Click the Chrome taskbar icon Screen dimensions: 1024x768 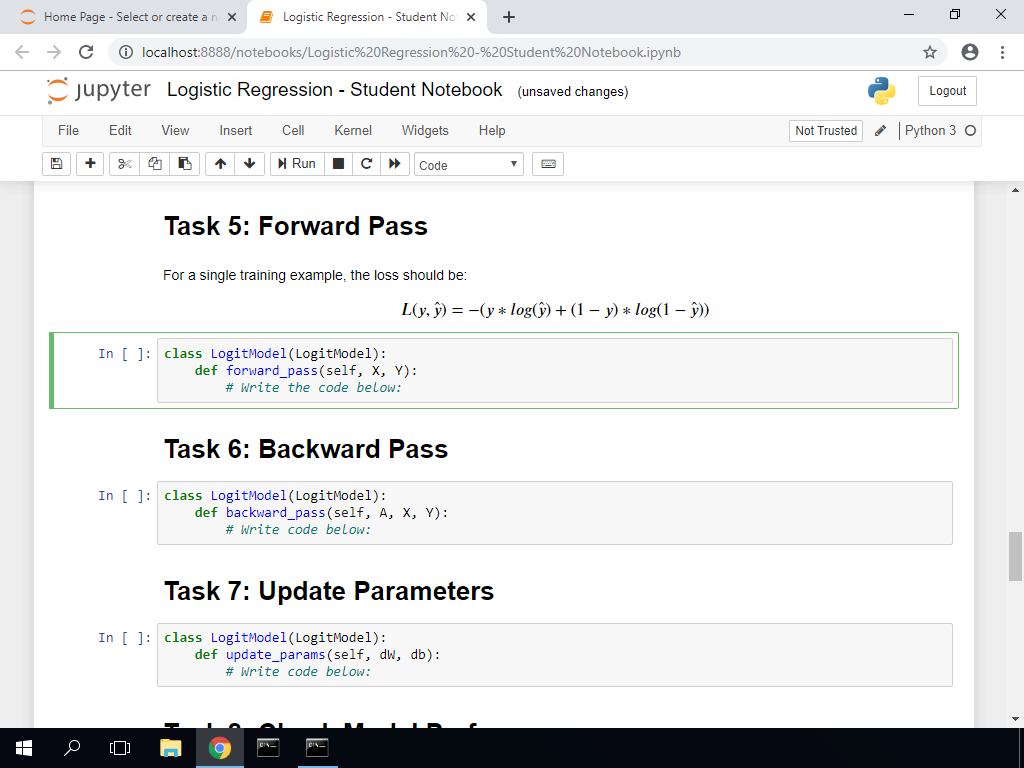click(219, 748)
